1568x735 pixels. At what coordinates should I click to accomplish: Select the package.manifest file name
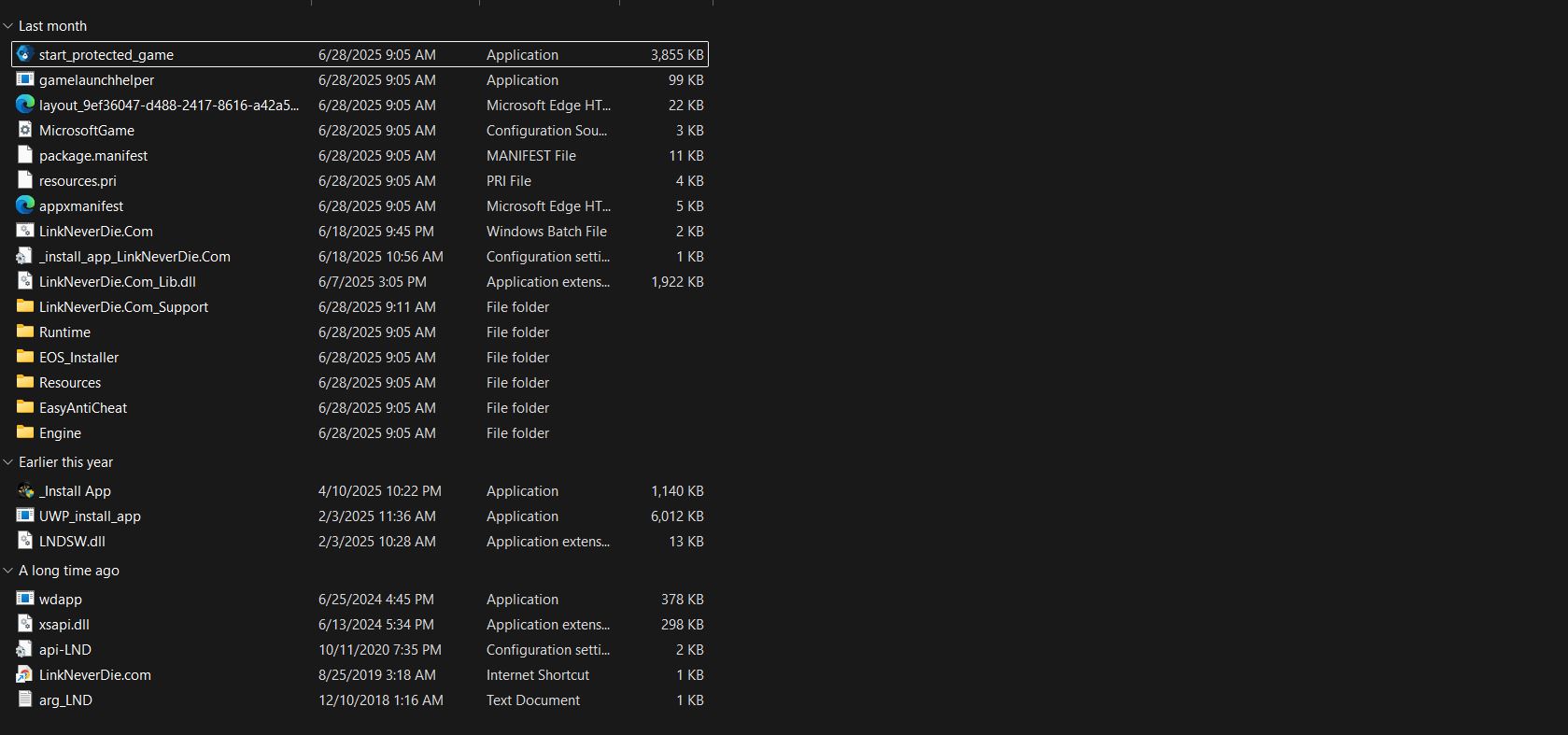click(93, 156)
